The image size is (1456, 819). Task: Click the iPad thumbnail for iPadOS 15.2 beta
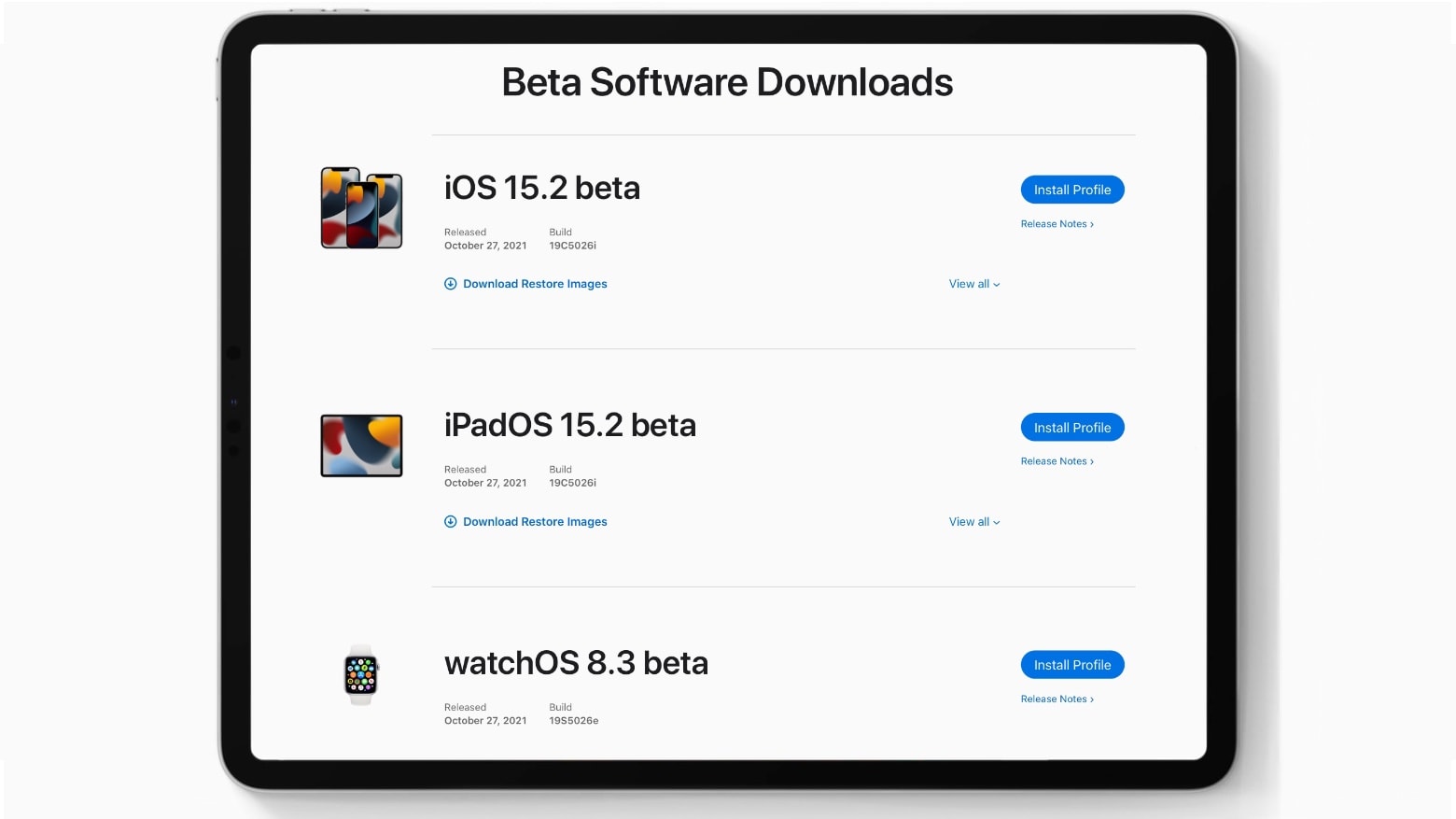(361, 445)
